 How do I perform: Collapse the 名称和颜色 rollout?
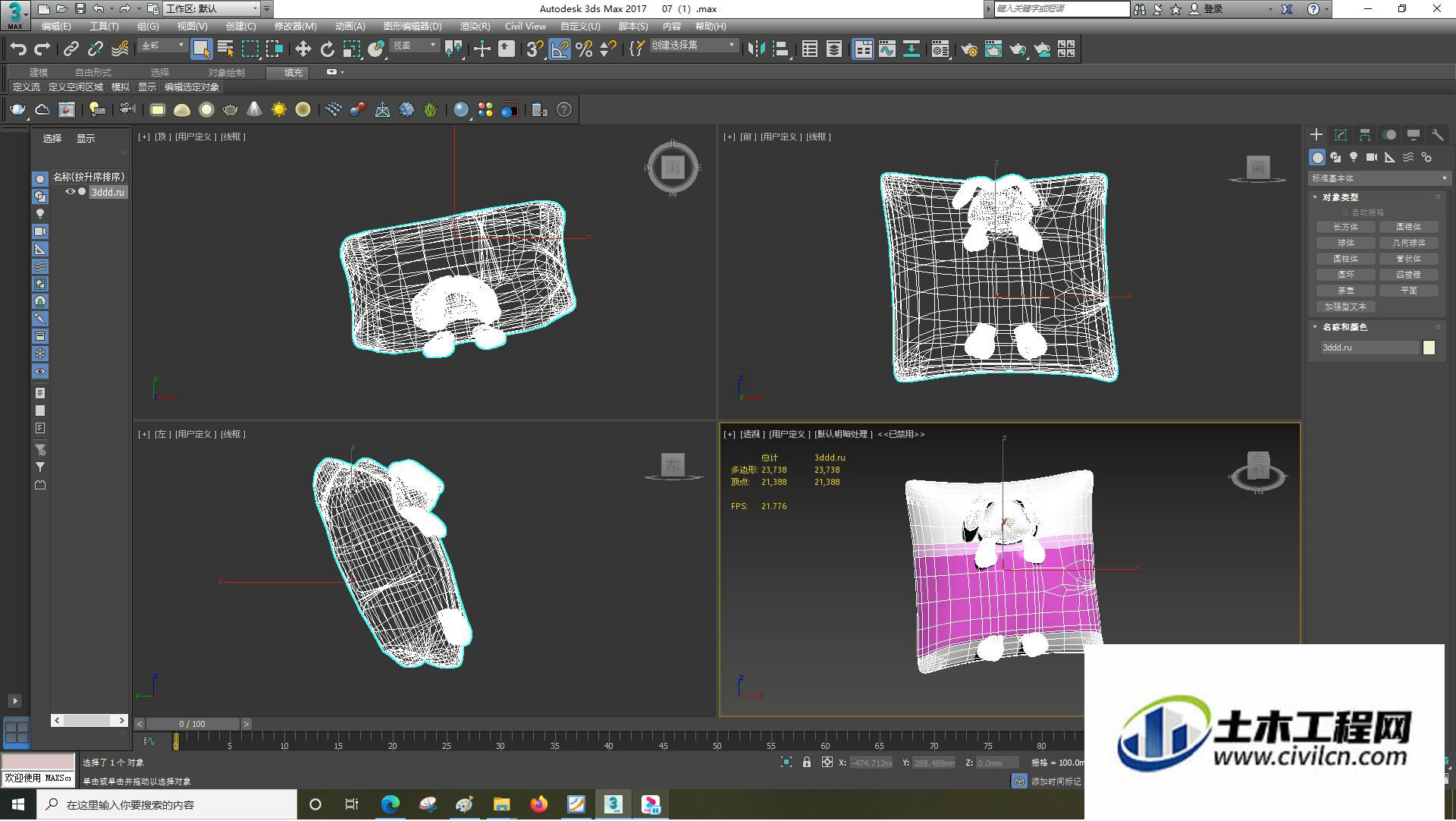click(x=1316, y=327)
